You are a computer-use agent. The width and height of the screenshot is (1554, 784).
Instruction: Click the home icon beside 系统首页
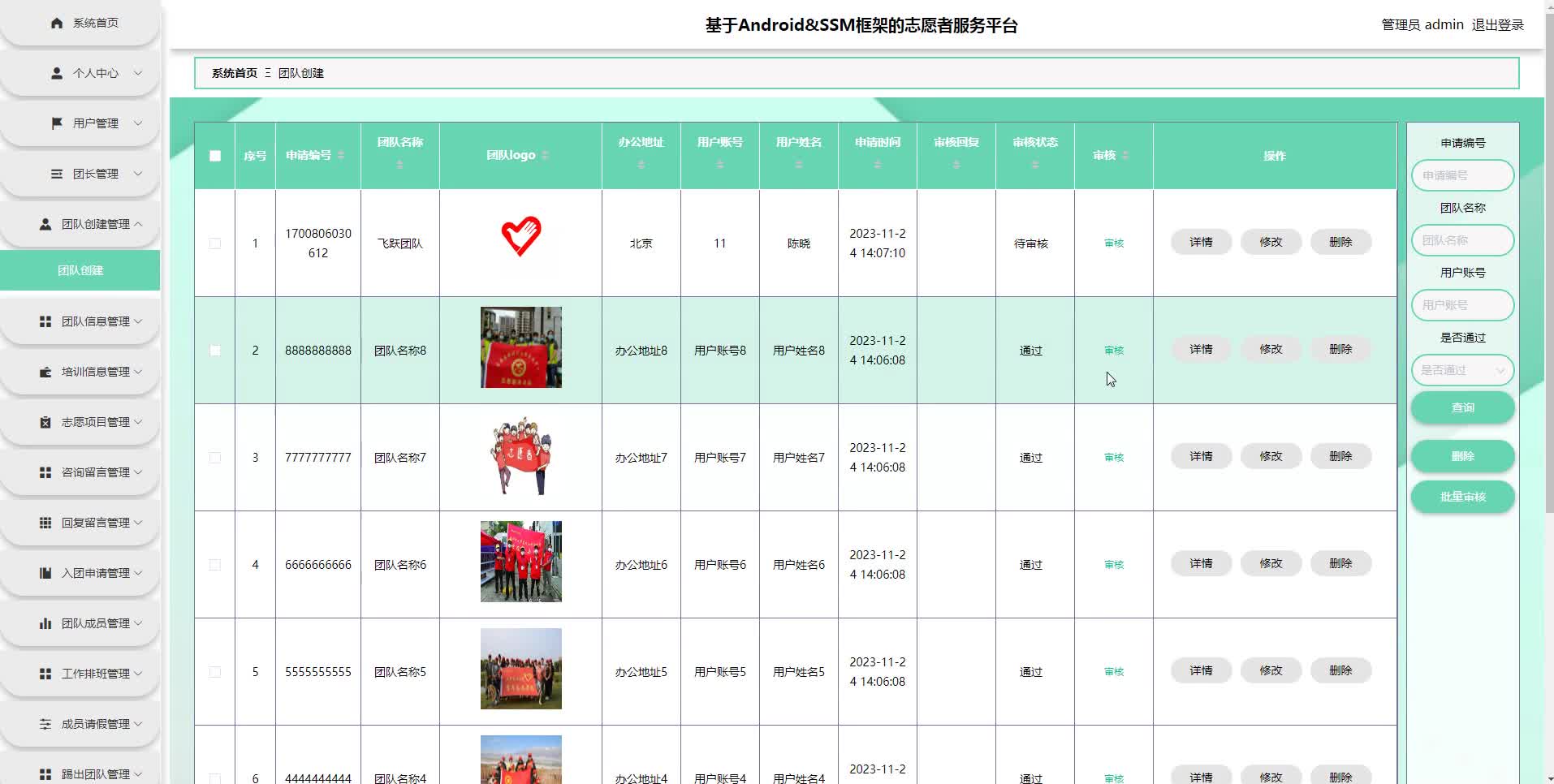point(57,24)
